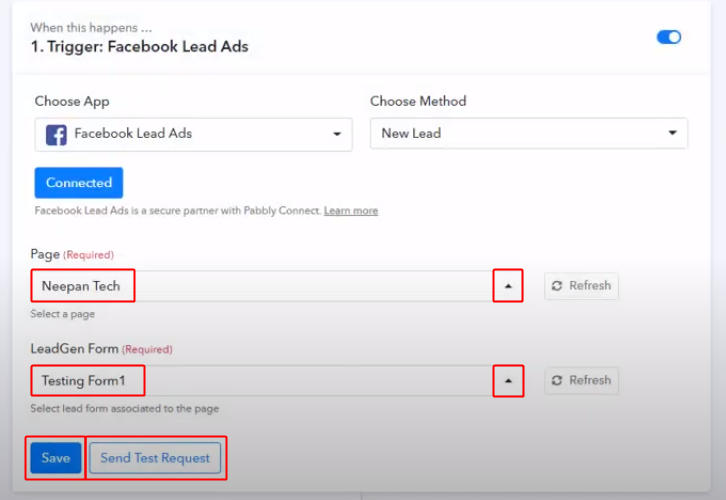Click the Facebook logo icon in app selector
This screenshot has height=500, width=726.
click(x=56, y=135)
